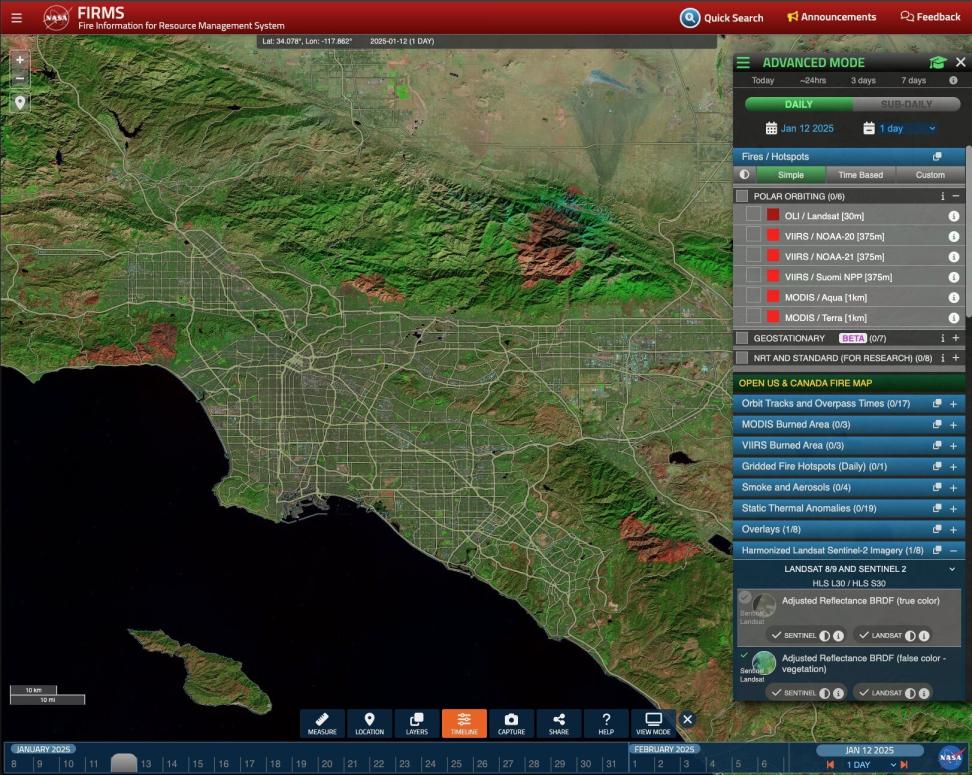Enable OLI / Landsat [30m] layer
972x775 pixels.
click(753, 215)
